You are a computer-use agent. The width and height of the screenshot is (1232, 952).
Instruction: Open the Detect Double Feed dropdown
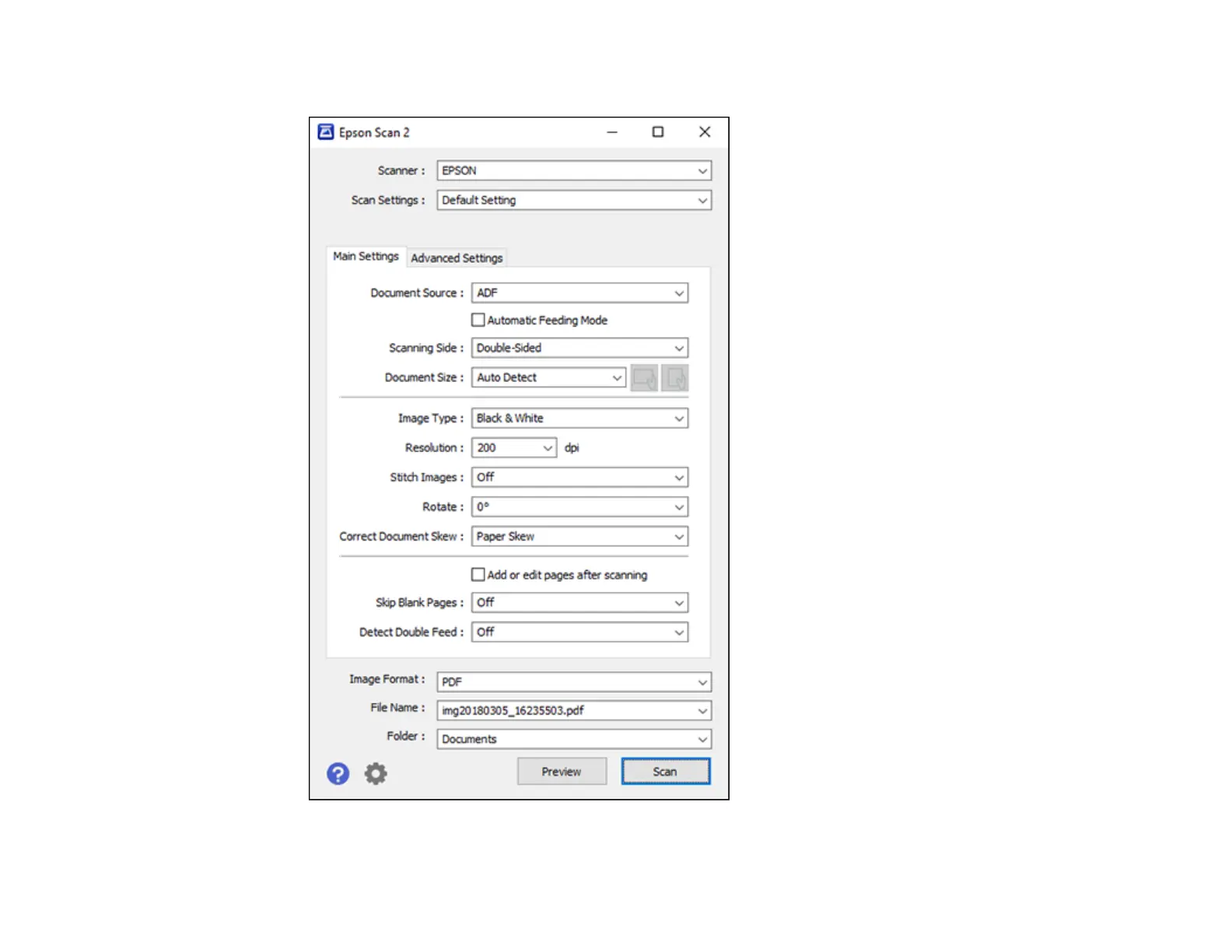(579, 632)
